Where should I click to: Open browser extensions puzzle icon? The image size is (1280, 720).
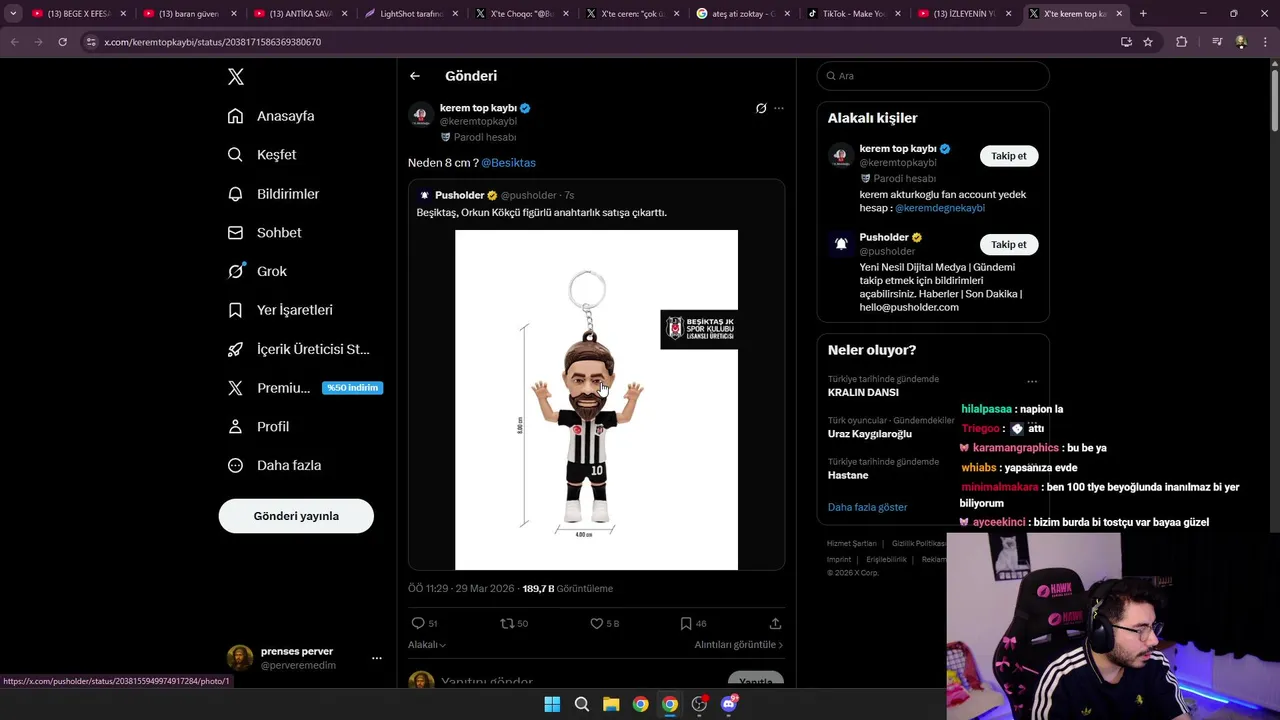(x=1181, y=42)
